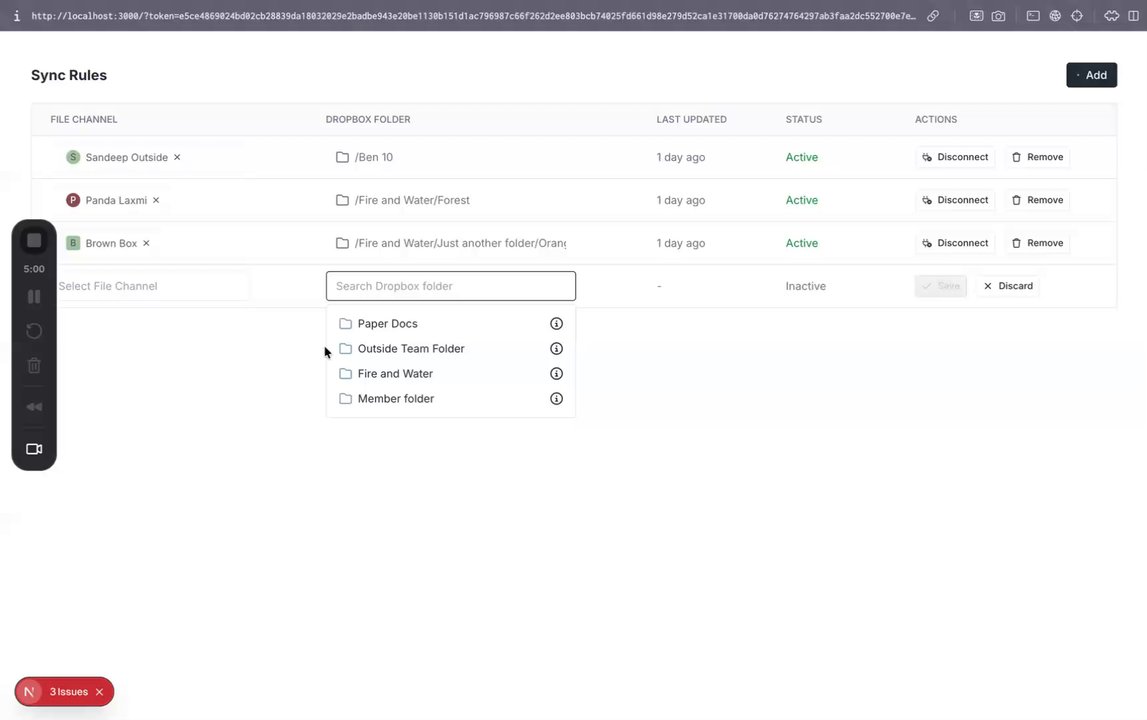
Task: Show info for the Paper Docs folder
Action: [556, 324]
